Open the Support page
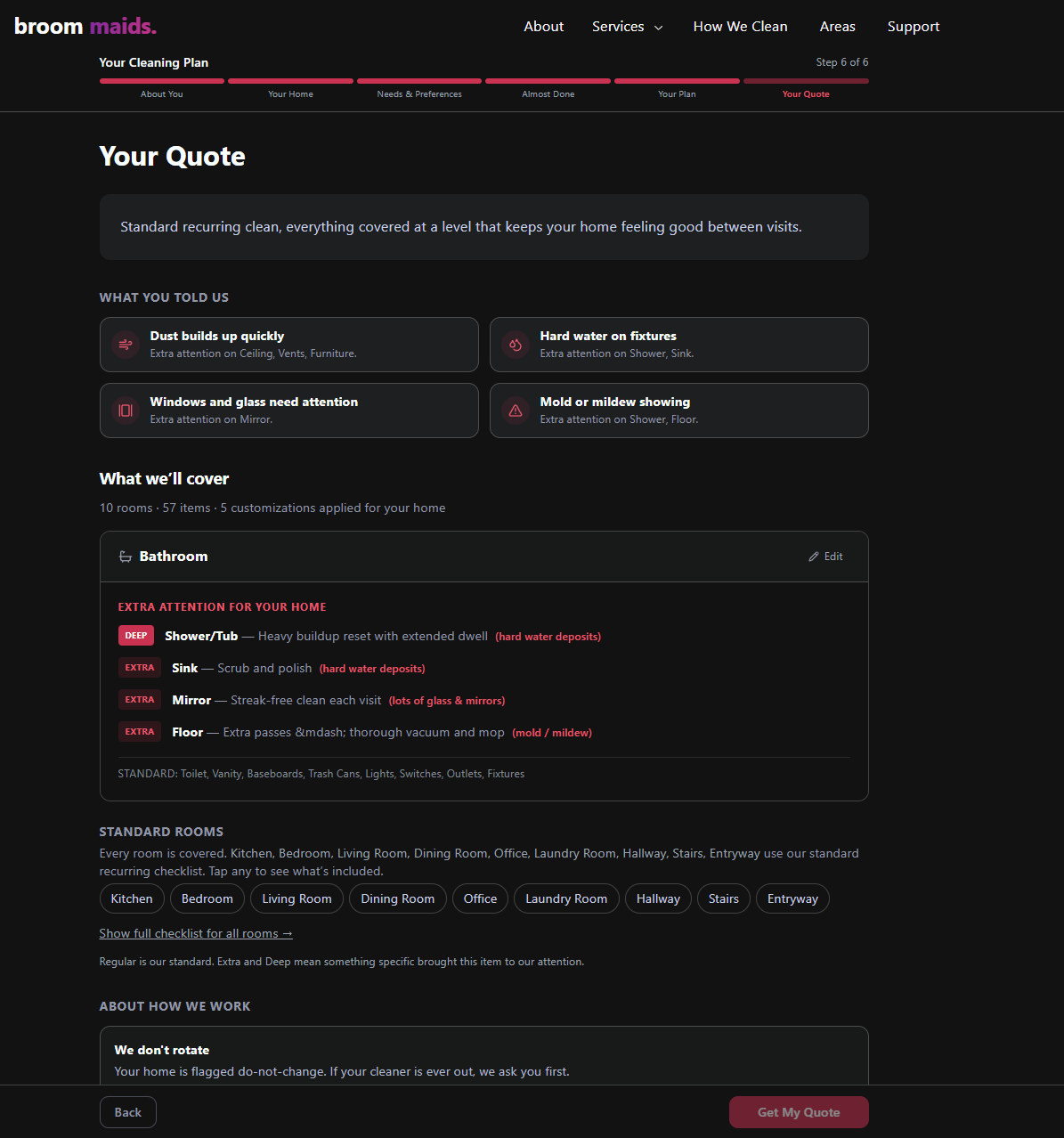The width and height of the screenshot is (1064, 1138). pyautogui.click(x=914, y=27)
